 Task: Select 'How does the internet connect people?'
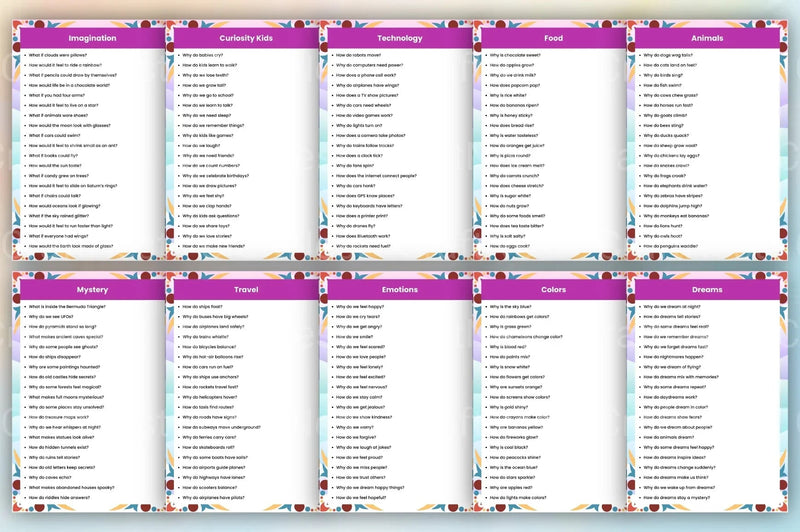pyautogui.click(x=376, y=176)
